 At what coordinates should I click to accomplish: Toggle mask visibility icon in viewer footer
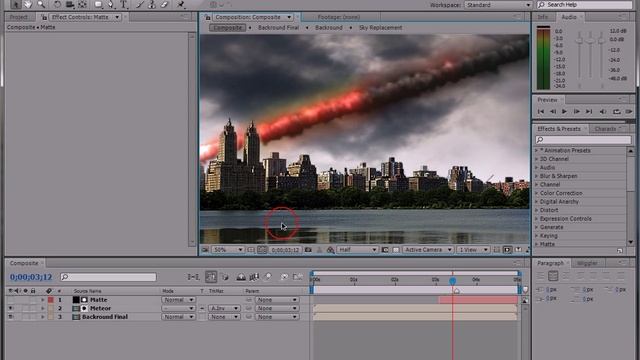coord(262,249)
